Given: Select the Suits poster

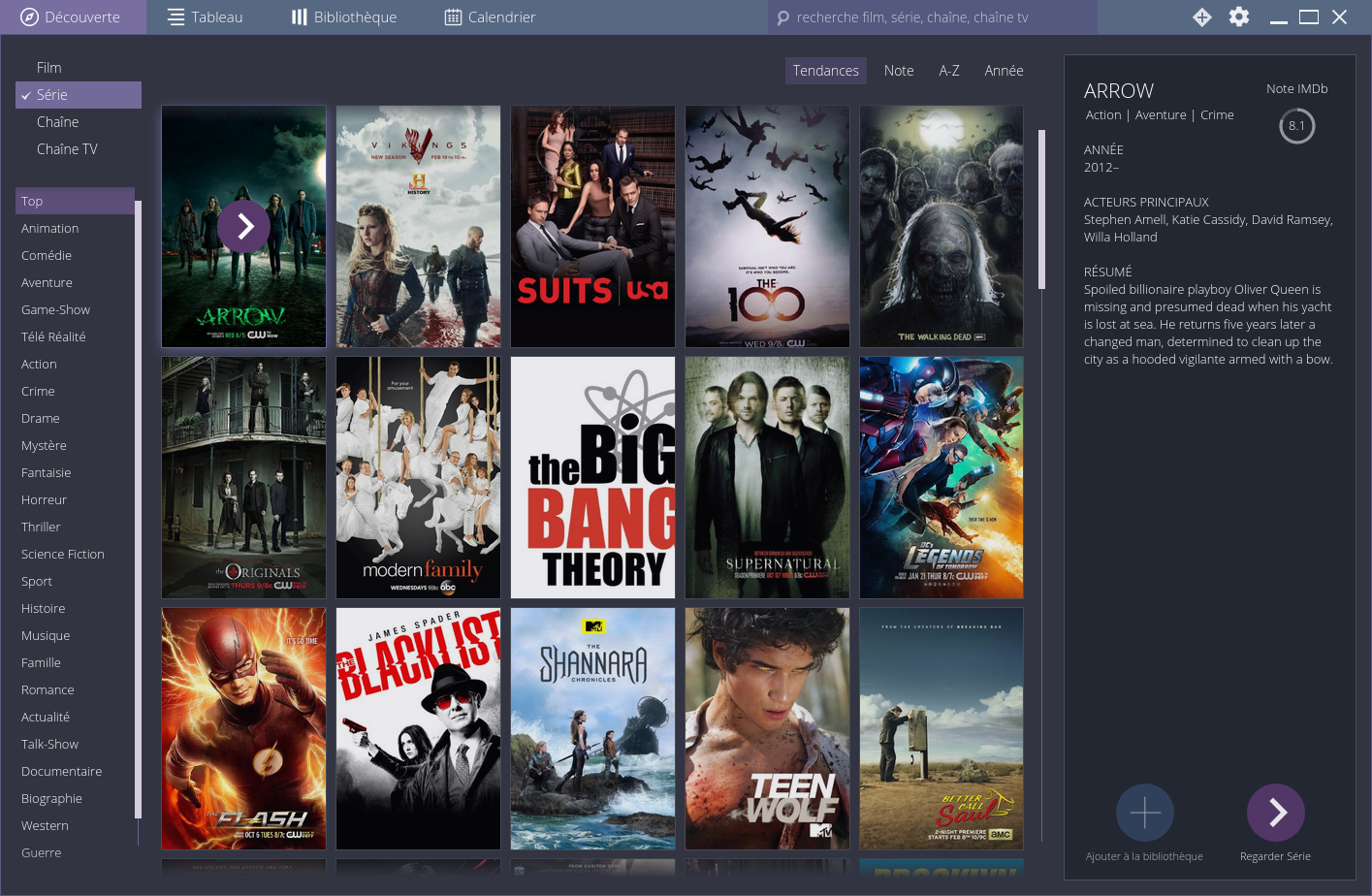Looking at the screenshot, I should [592, 226].
